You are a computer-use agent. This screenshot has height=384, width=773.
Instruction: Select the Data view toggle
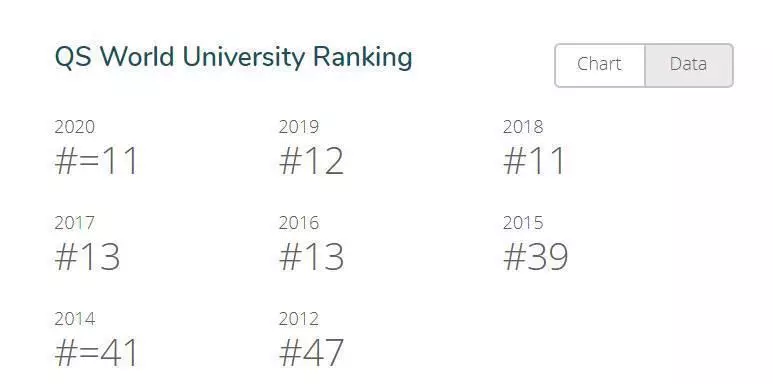tap(689, 65)
